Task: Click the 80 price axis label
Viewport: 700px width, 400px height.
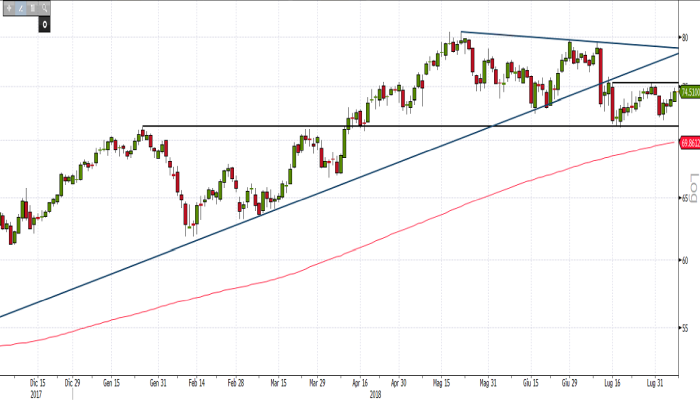Action: point(686,37)
